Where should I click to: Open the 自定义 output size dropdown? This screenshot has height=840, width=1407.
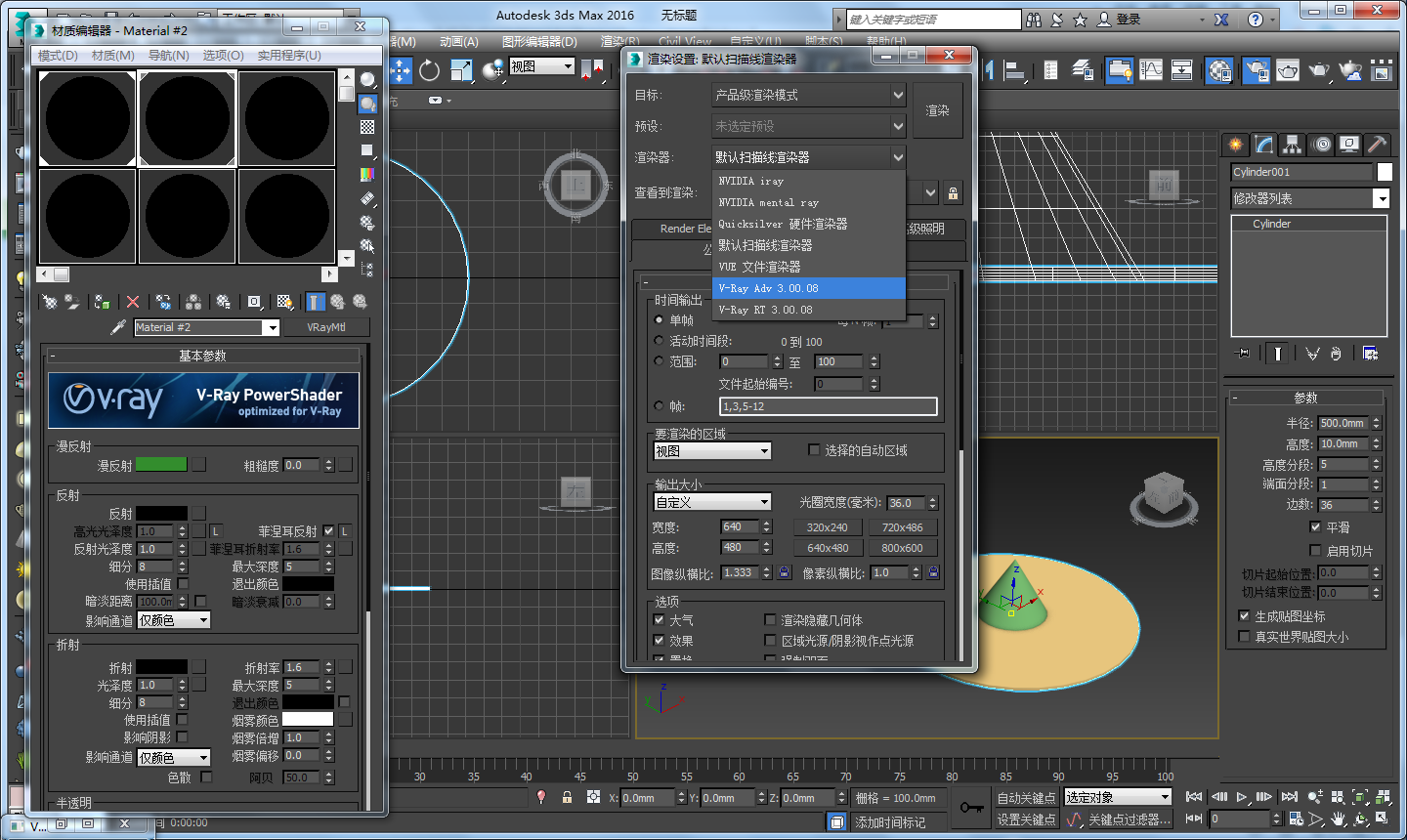coord(712,502)
